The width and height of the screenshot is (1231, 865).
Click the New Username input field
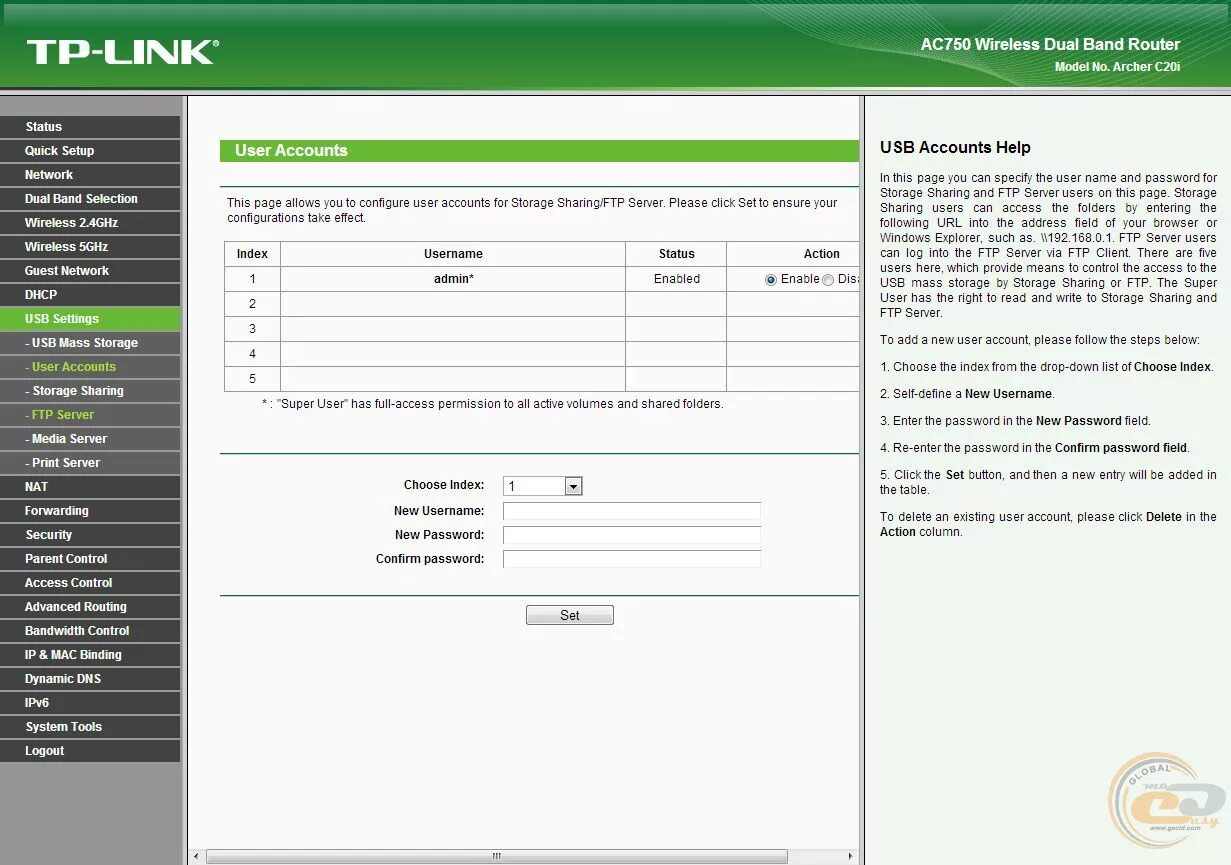pos(631,510)
